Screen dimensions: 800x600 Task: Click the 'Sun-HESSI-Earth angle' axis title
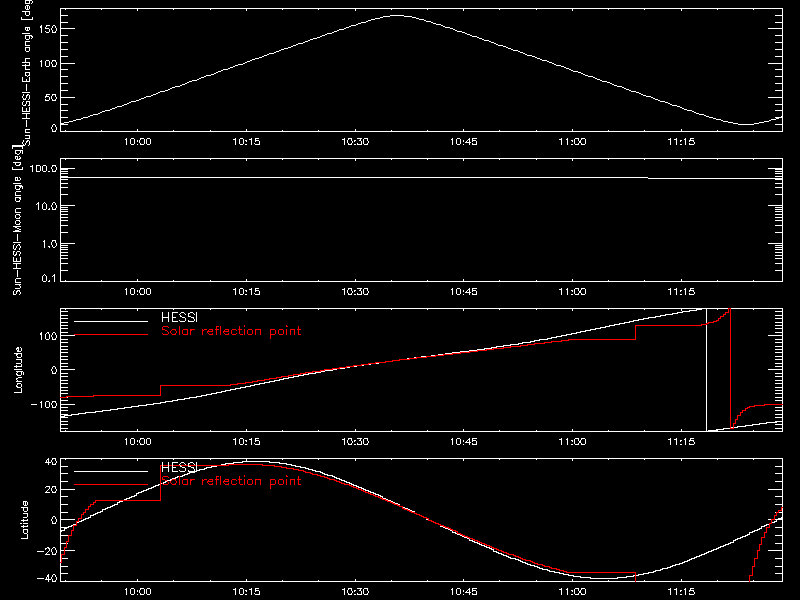click(27, 71)
